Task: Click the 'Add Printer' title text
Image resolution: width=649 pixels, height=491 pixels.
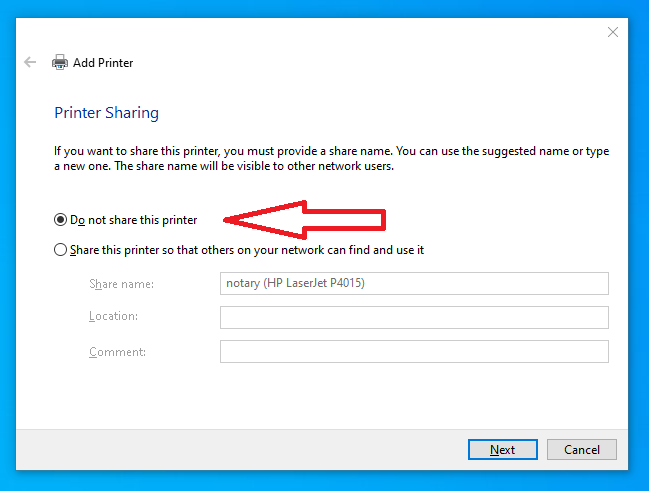Action: click(x=103, y=63)
